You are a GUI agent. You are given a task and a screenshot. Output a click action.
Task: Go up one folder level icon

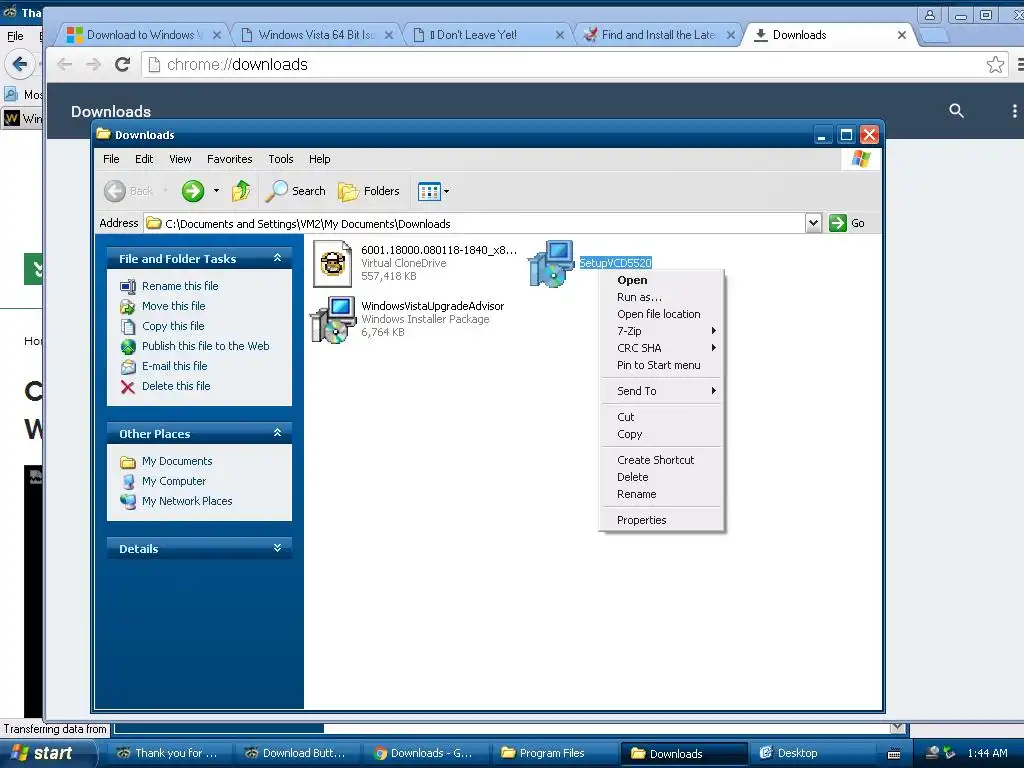coord(241,191)
